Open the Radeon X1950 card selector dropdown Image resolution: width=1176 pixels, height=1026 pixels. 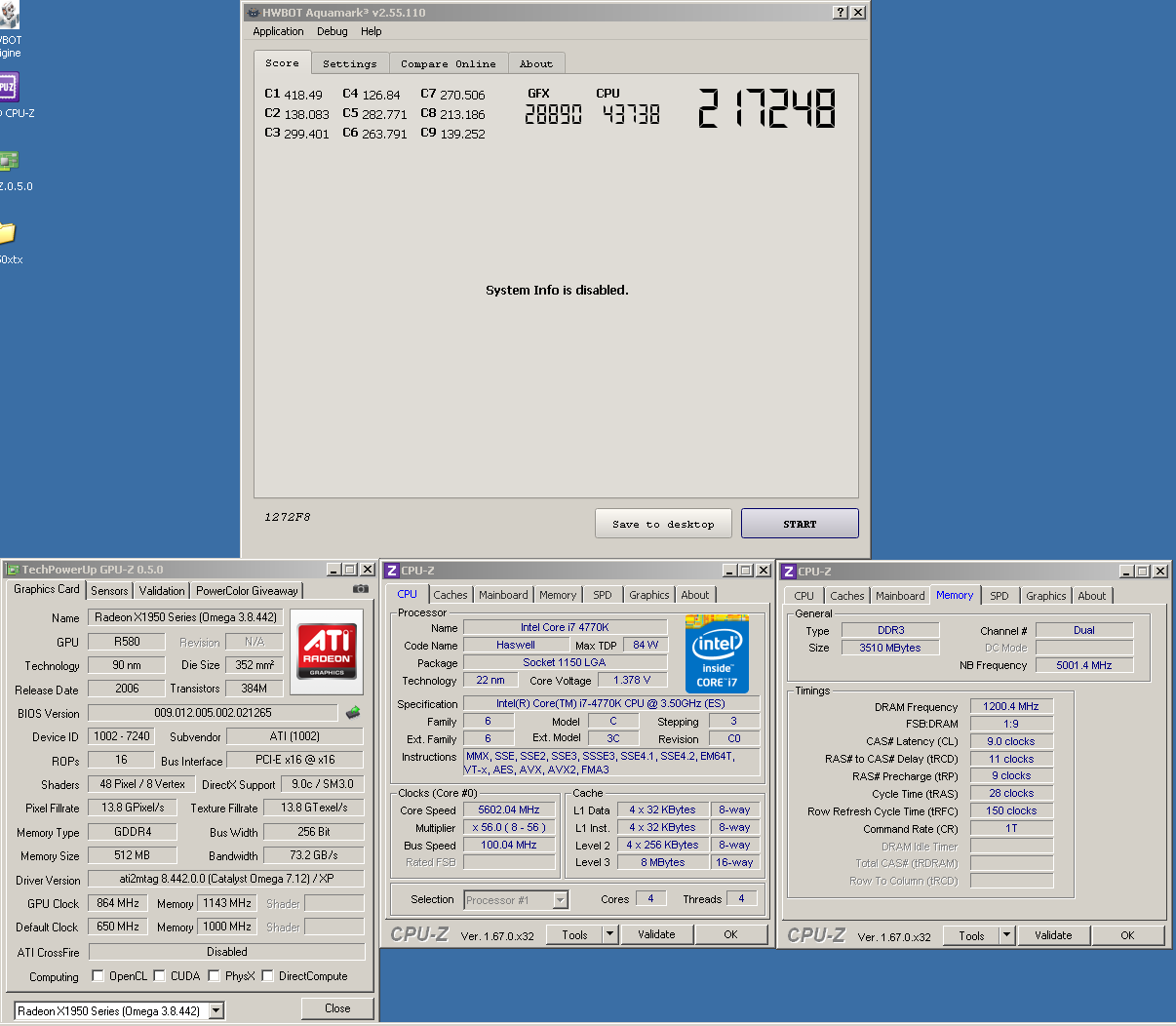(x=216, y=1010)
